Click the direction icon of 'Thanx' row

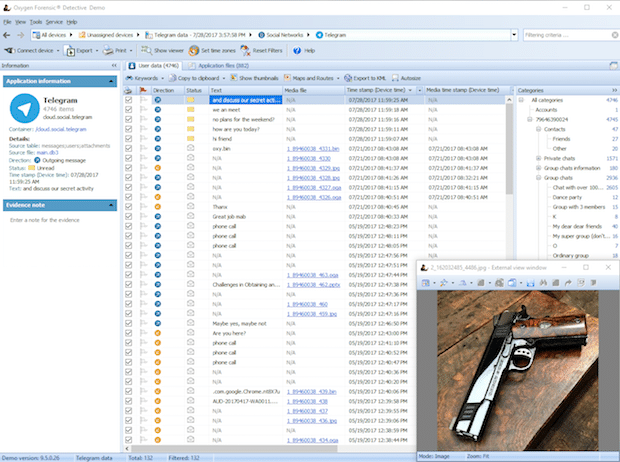(157, 207)
